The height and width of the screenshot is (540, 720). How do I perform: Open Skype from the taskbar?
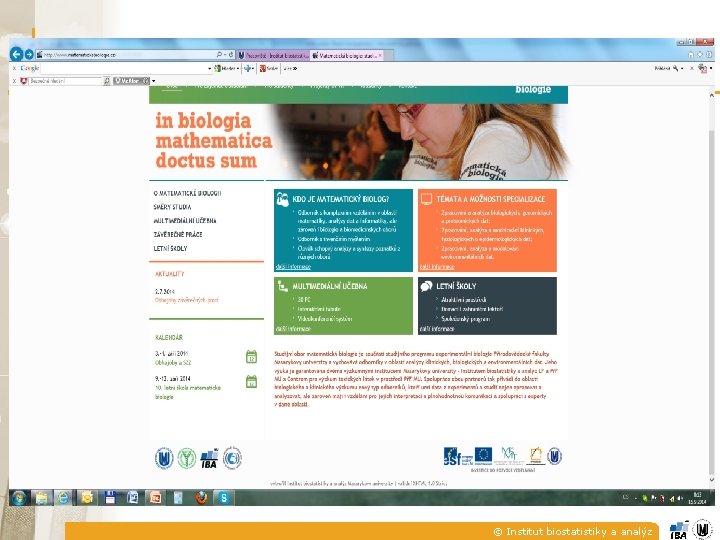tap(224, 498)
